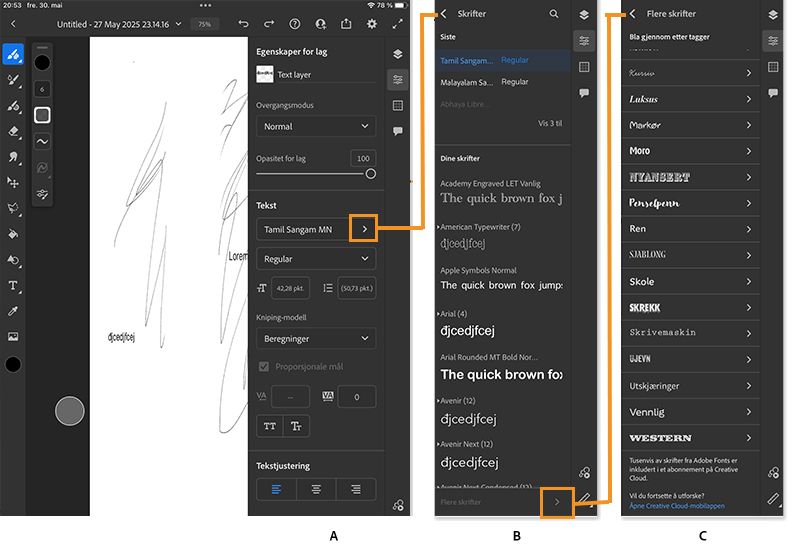Screen dimensions: 800x556
Task: Click the Redo arrow
Action: [x=269, y=23]
